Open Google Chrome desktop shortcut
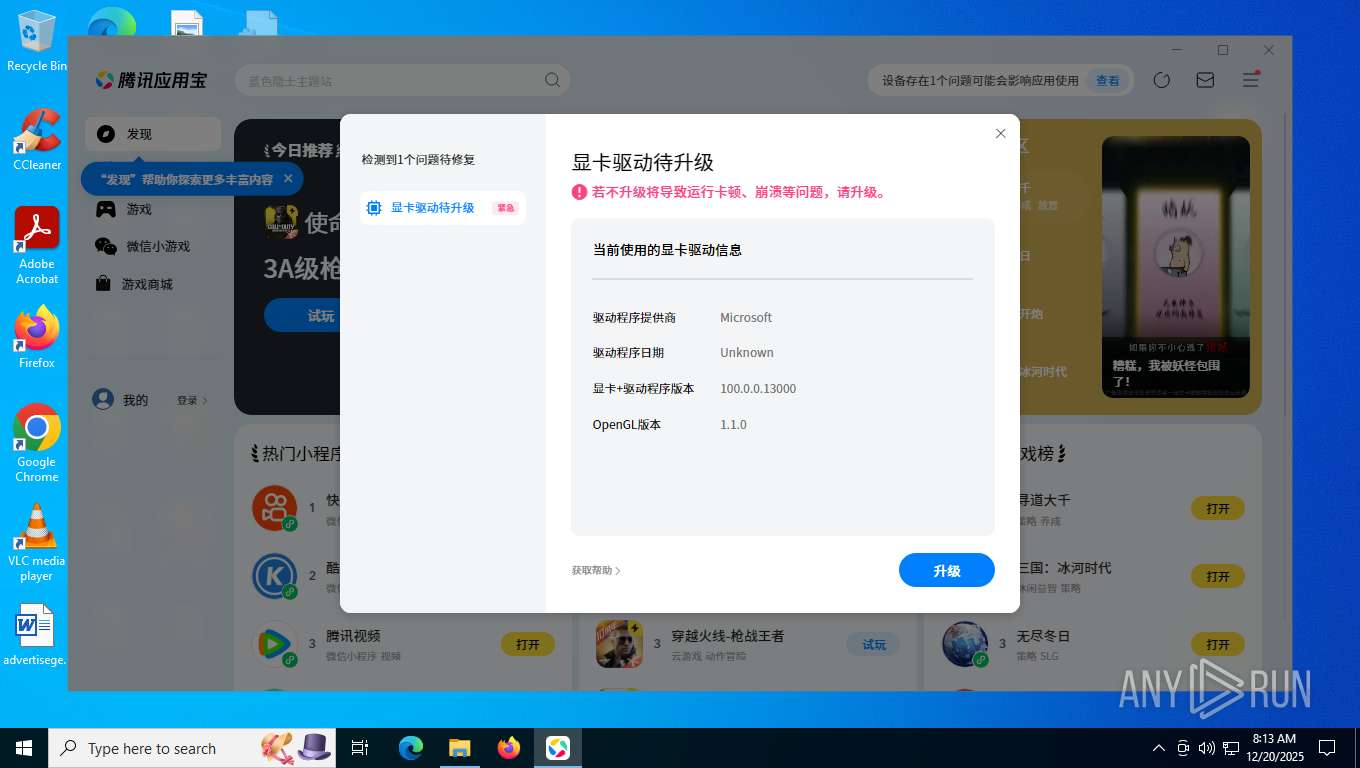The height and width of the screenshot is (768, 1360). (37, 443)
